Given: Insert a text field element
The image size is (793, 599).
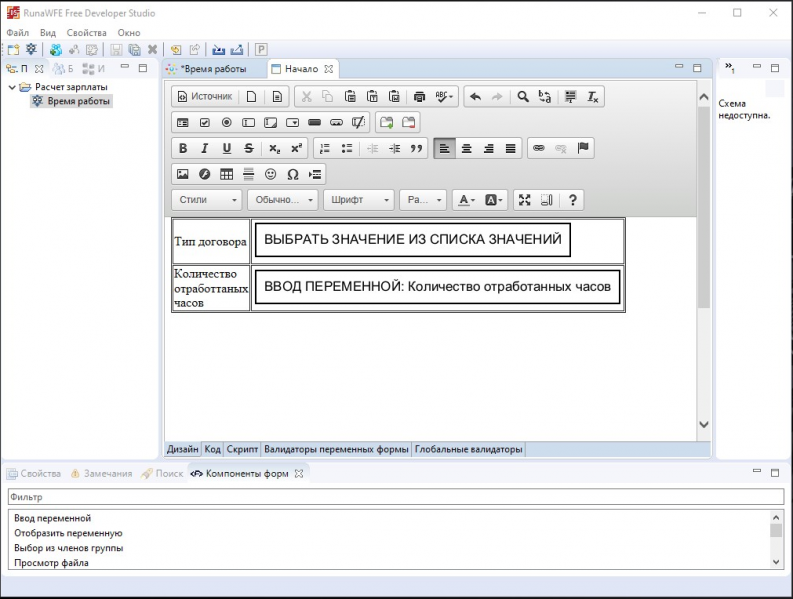Looking at the screenshot, I should (248, 122).
